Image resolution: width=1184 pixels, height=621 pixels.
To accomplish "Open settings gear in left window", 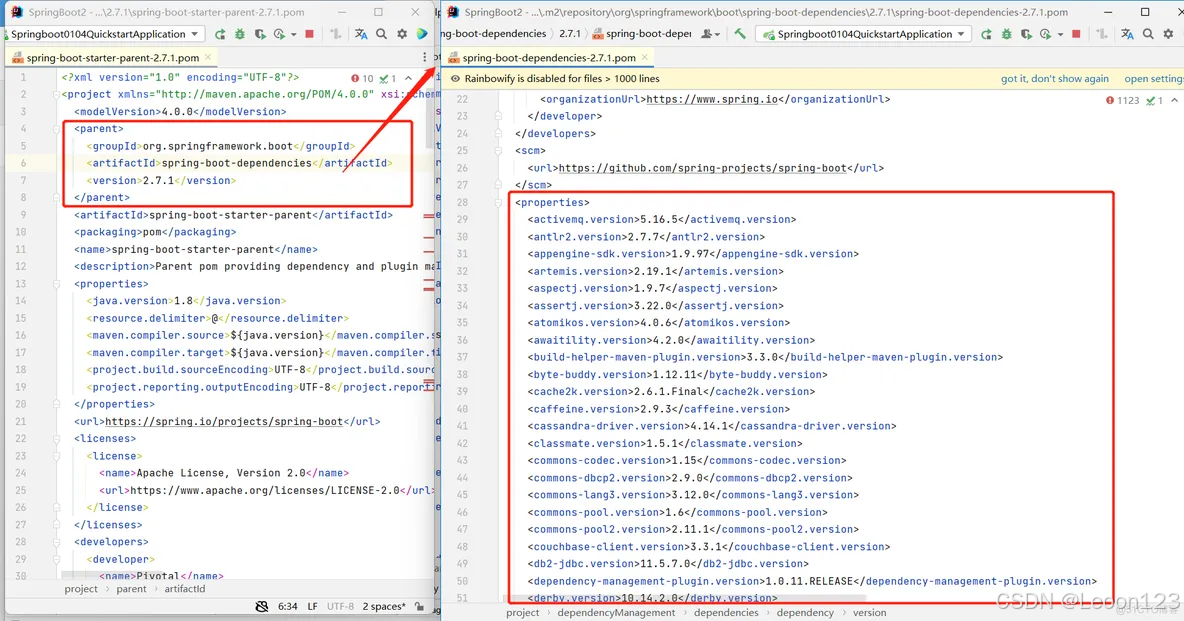I will [x=402, y=34].
